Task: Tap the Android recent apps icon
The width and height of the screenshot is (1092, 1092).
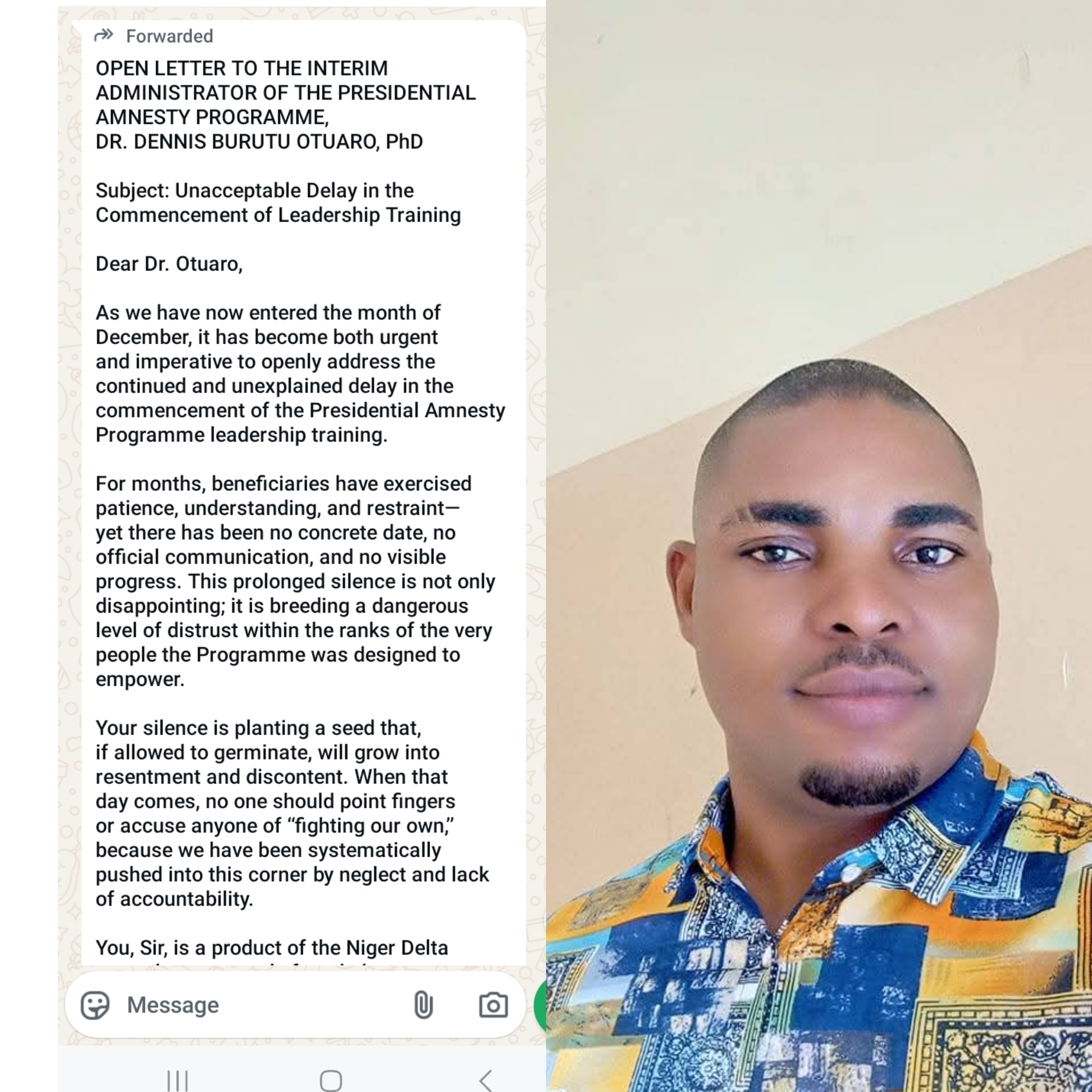Action: (177, 1080)
